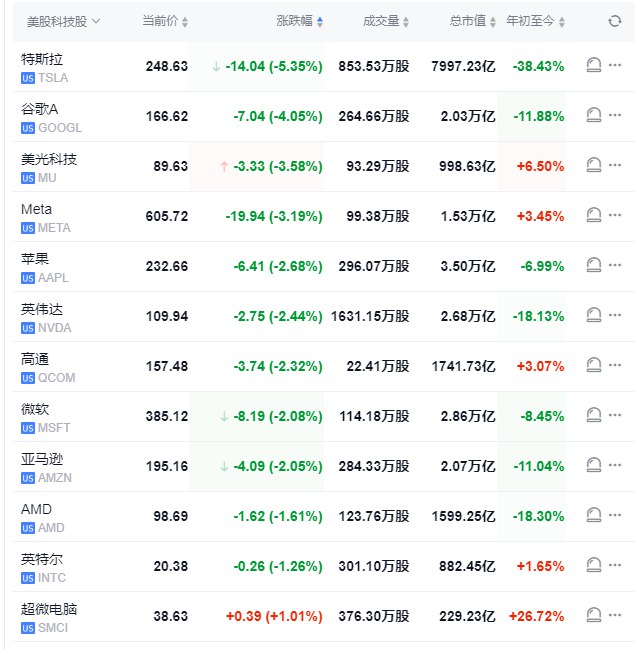
Task: Open Meta stock name link
Action: pyautogui.click(x=36, y=209)
